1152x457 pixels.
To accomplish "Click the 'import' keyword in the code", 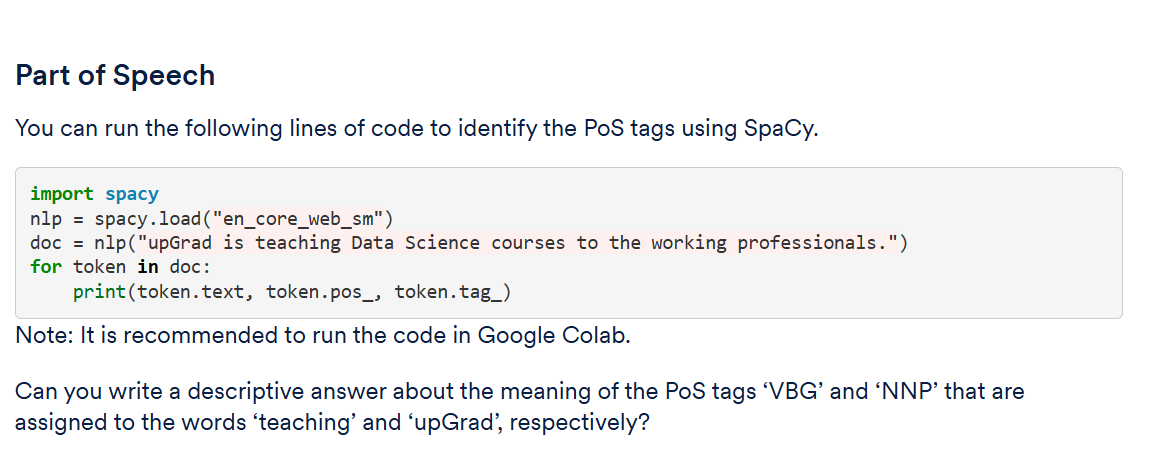I will pyautogui.click(x=61, y=194).
